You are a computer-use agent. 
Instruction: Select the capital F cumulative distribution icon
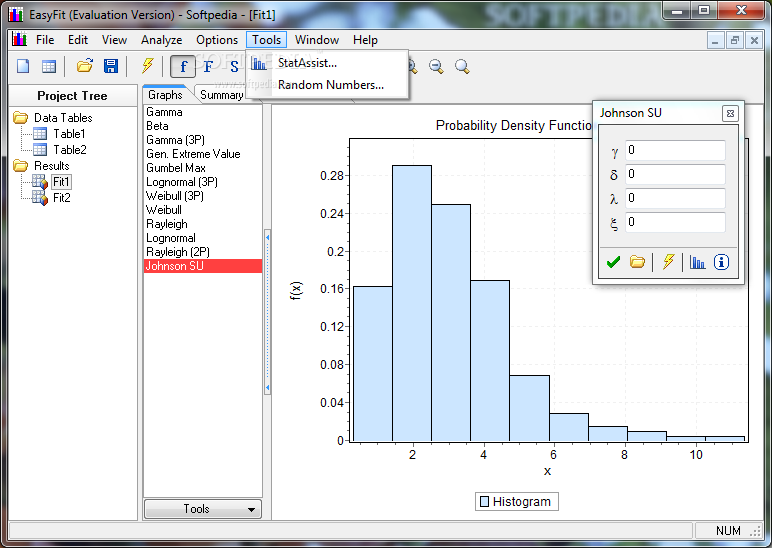pos(208,66)
